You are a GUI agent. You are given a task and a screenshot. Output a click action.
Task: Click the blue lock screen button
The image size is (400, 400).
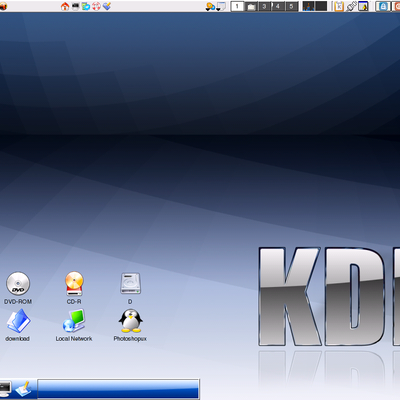point(383,6)
